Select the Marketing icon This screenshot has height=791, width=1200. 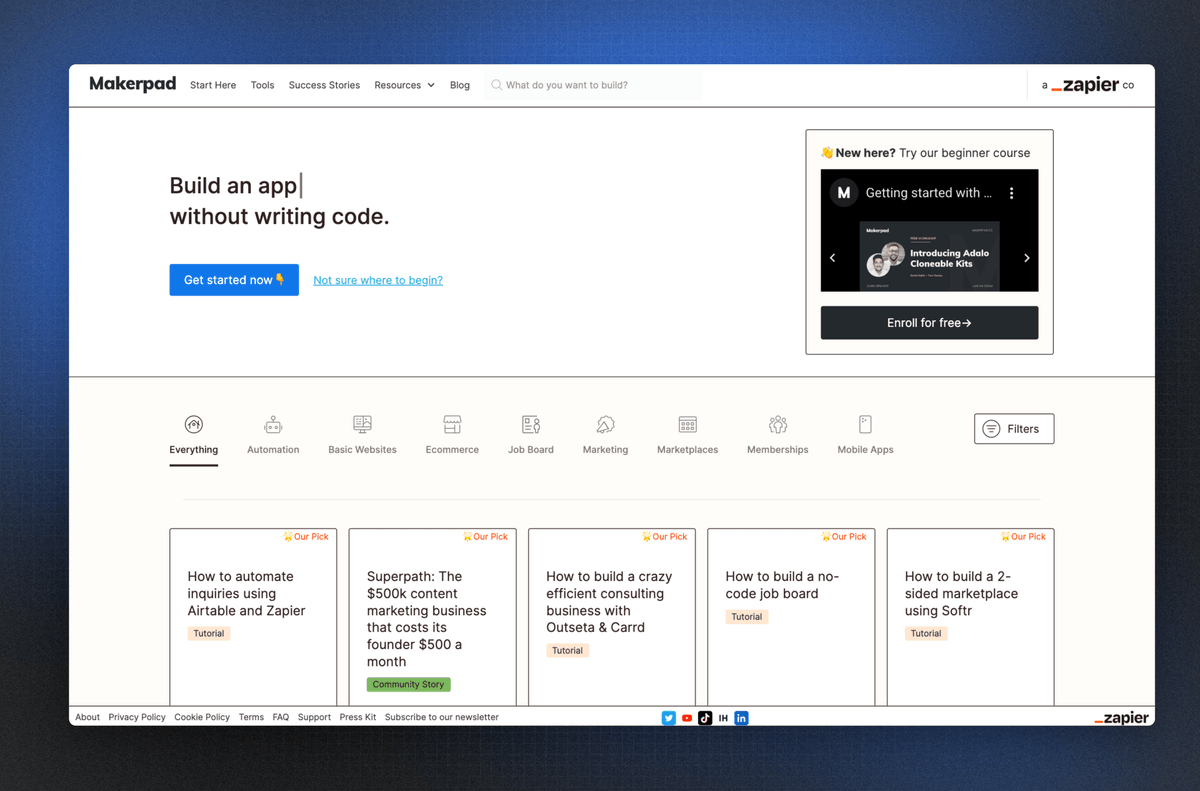605,424
